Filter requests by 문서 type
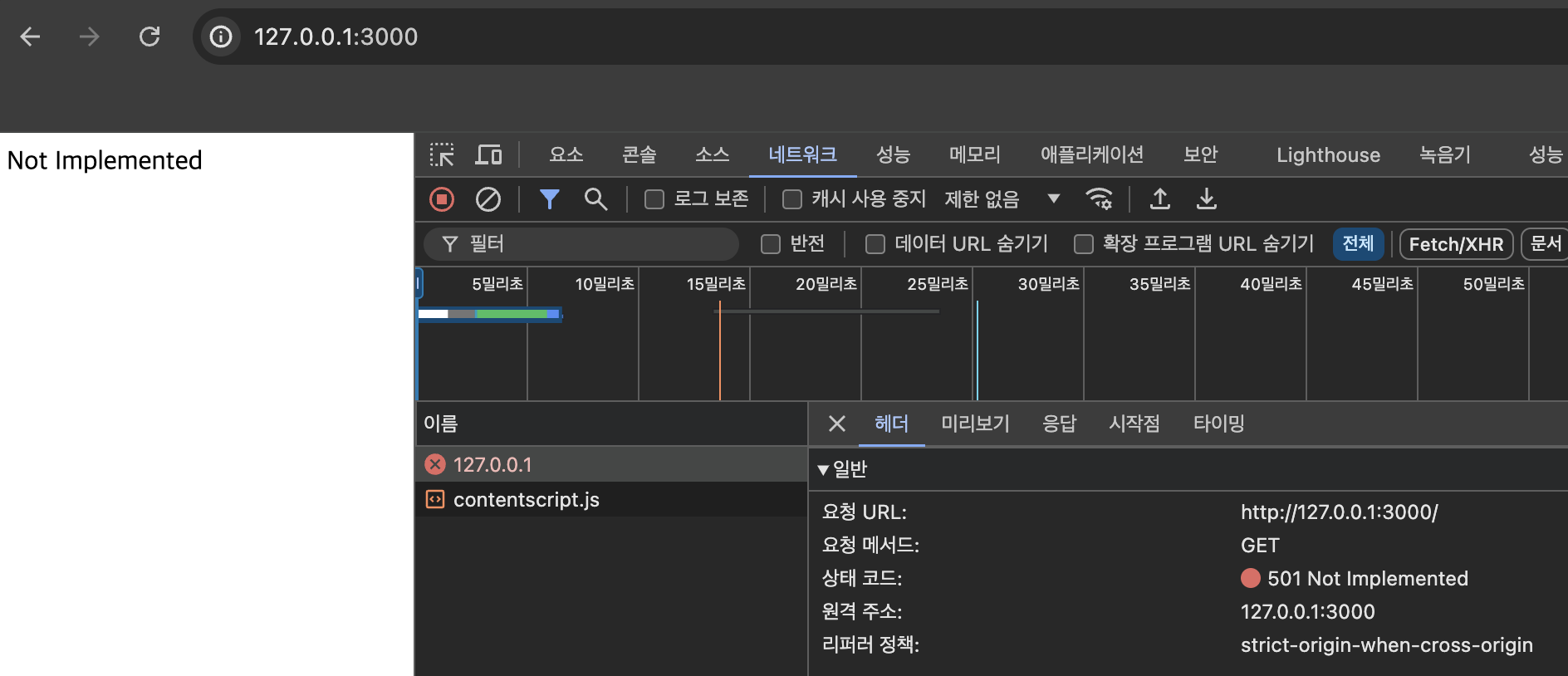 [1546, 244]
